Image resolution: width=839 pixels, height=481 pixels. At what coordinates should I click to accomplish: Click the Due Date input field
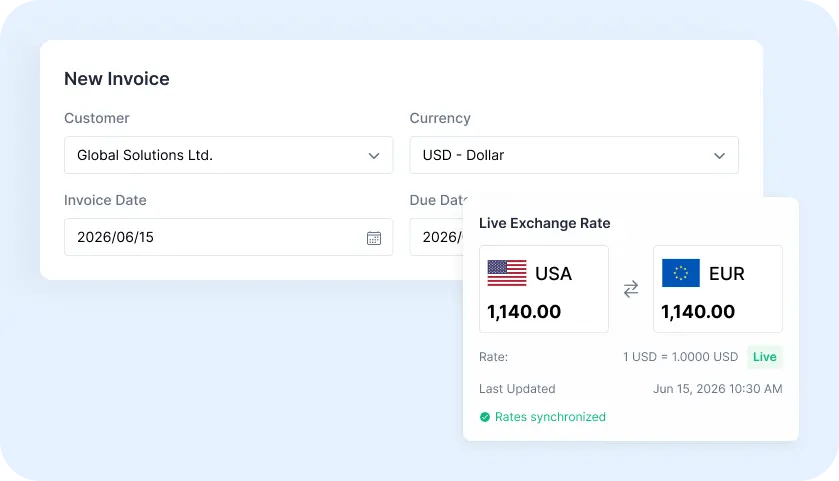click(x=437, y=237)
